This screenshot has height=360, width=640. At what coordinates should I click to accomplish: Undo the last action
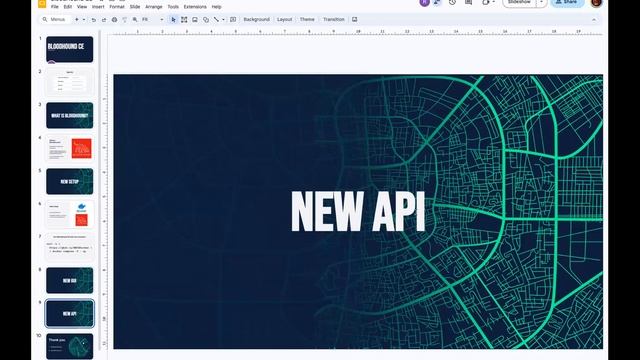[93, 20]
